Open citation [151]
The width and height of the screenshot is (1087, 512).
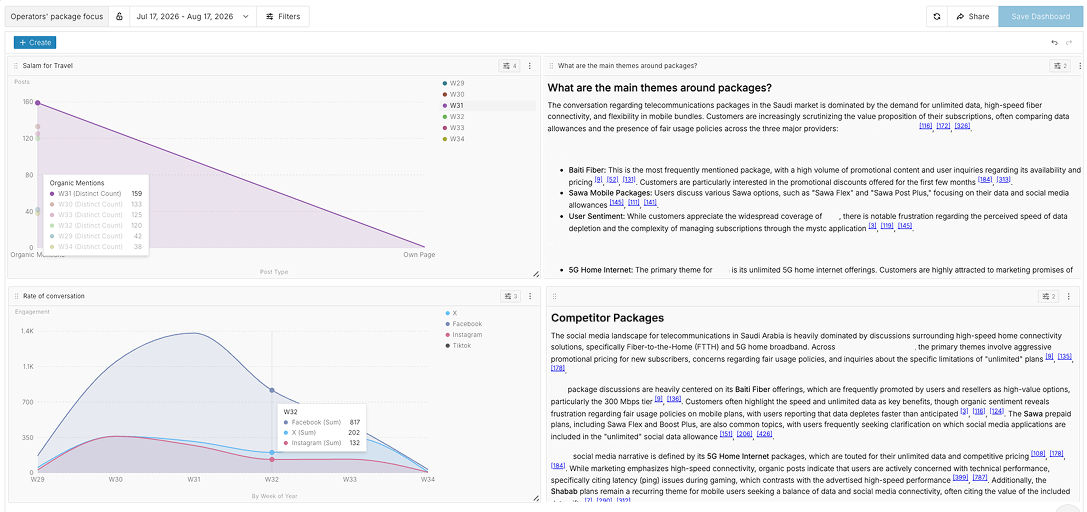pos(726,434)
